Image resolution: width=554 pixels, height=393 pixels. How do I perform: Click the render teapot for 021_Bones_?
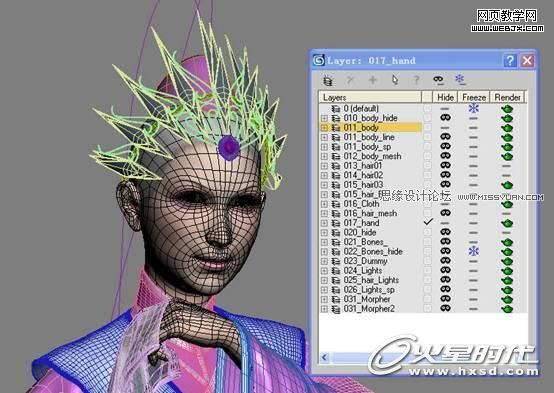point(507,242)
